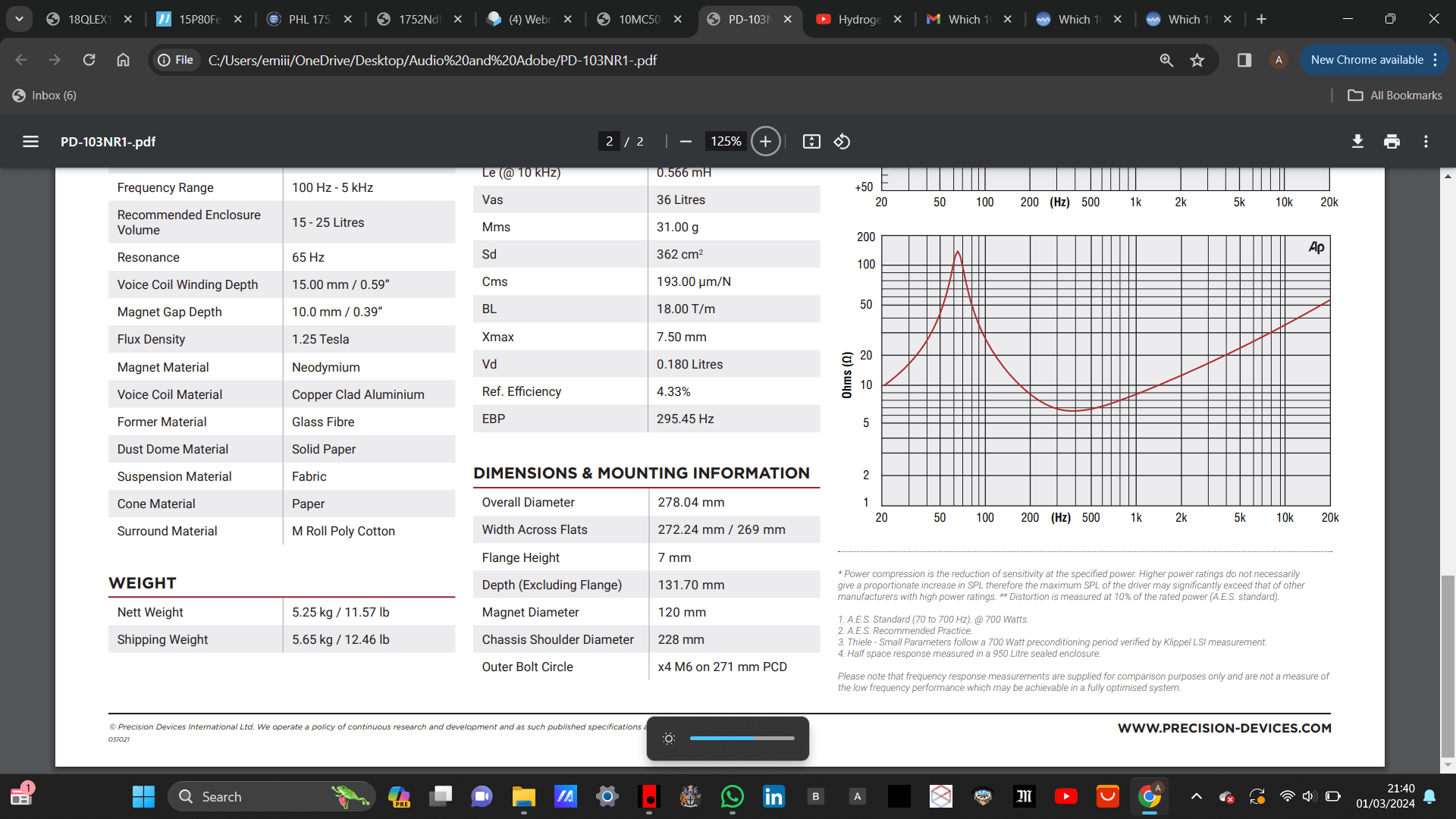
Task: Click the 125% zoom level field
Action: coord(726,141)
